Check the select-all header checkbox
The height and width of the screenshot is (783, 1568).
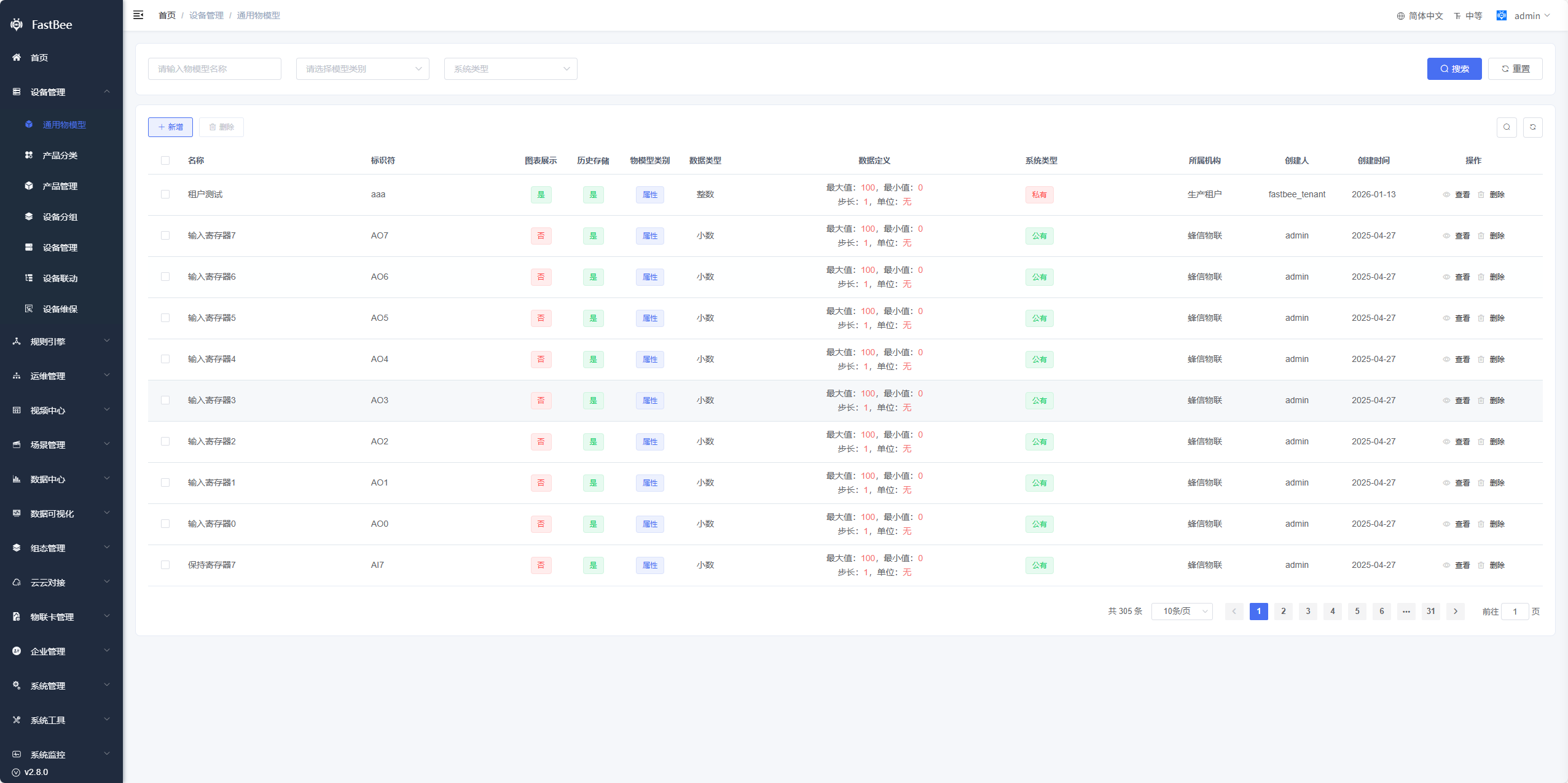(165, 160)
